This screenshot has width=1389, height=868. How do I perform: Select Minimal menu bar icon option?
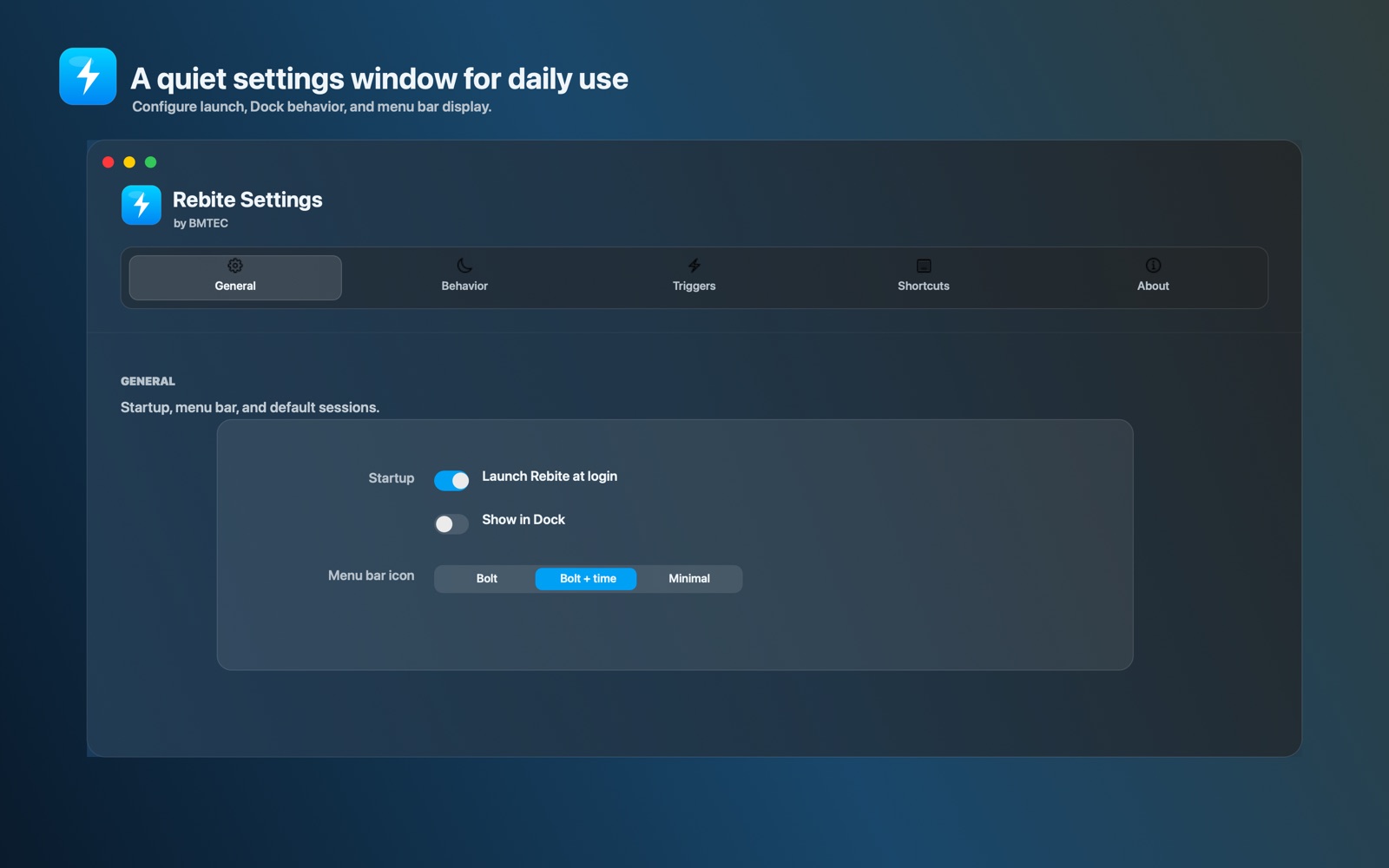point(689,579)
